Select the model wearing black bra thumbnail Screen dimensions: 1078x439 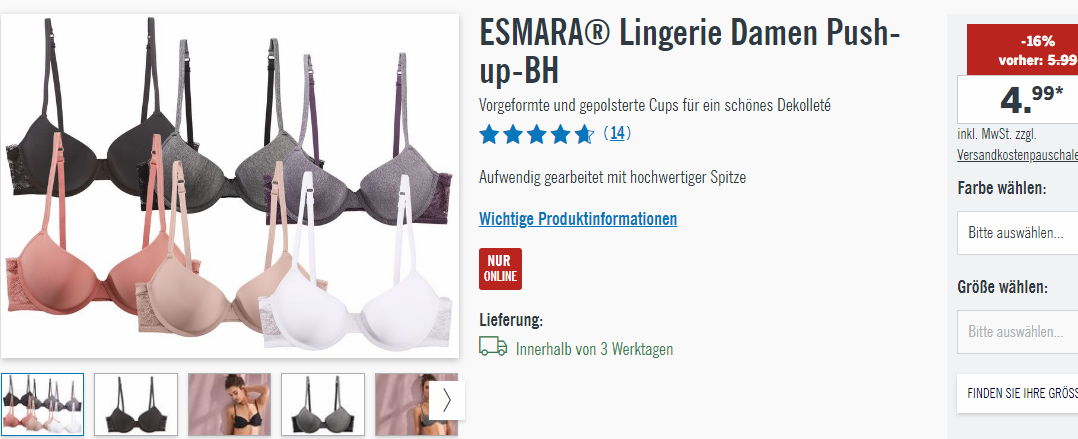click(x=230, y=405)
